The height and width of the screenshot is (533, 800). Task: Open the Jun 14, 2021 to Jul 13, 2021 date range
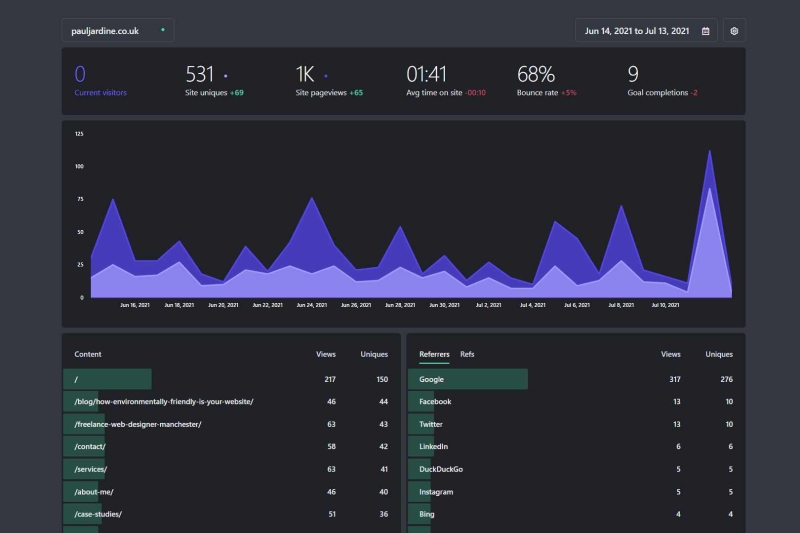pyautogui.click(x=646, y=31)
